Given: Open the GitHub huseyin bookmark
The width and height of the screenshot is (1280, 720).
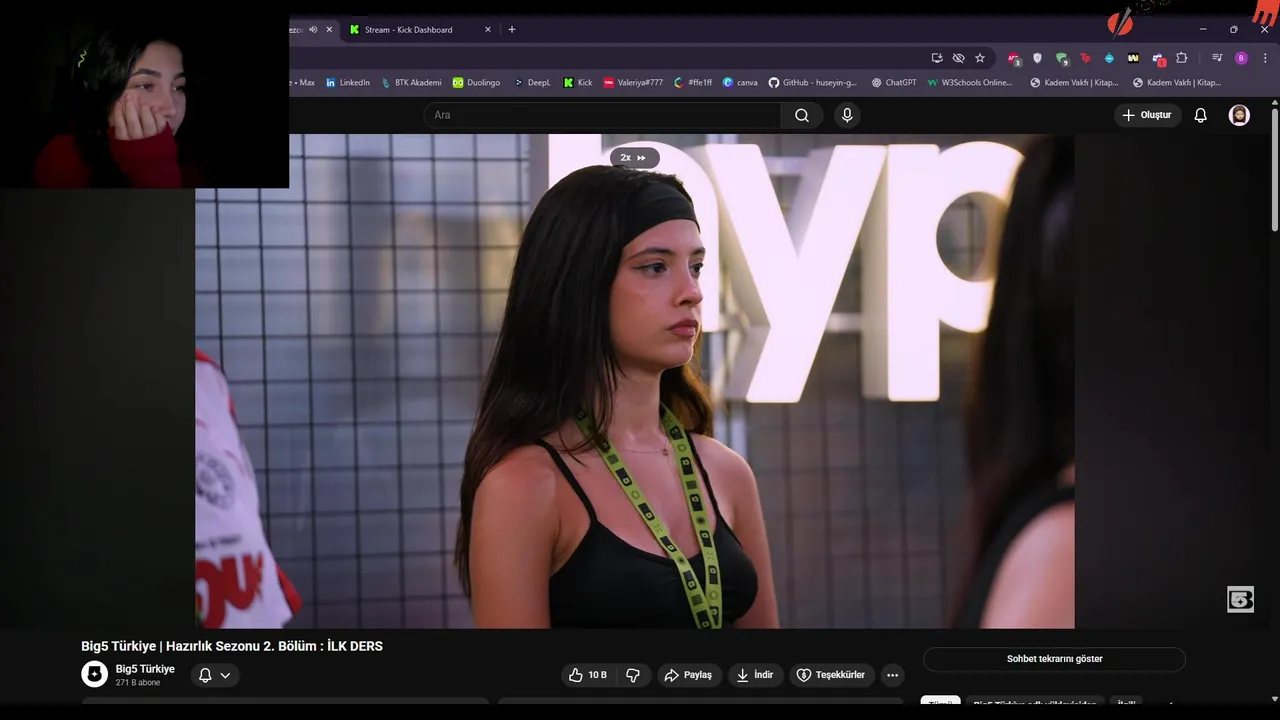Looking at the screenshot, I should click(x=813, y=83).
